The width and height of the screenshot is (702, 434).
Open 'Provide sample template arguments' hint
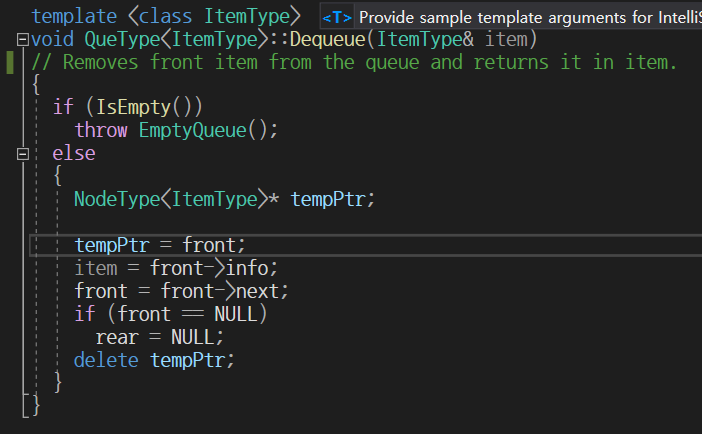coord(530,17)
